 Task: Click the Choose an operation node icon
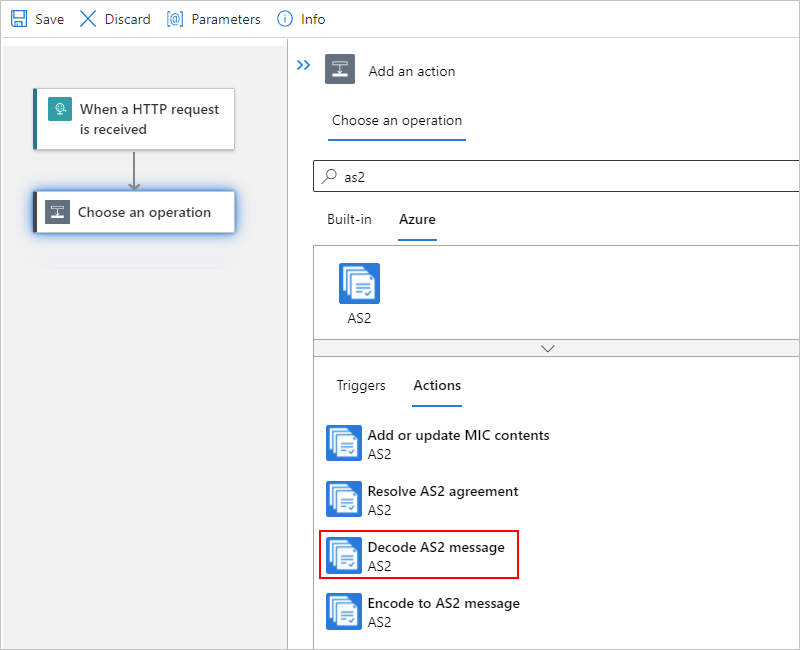coord(56,212)
